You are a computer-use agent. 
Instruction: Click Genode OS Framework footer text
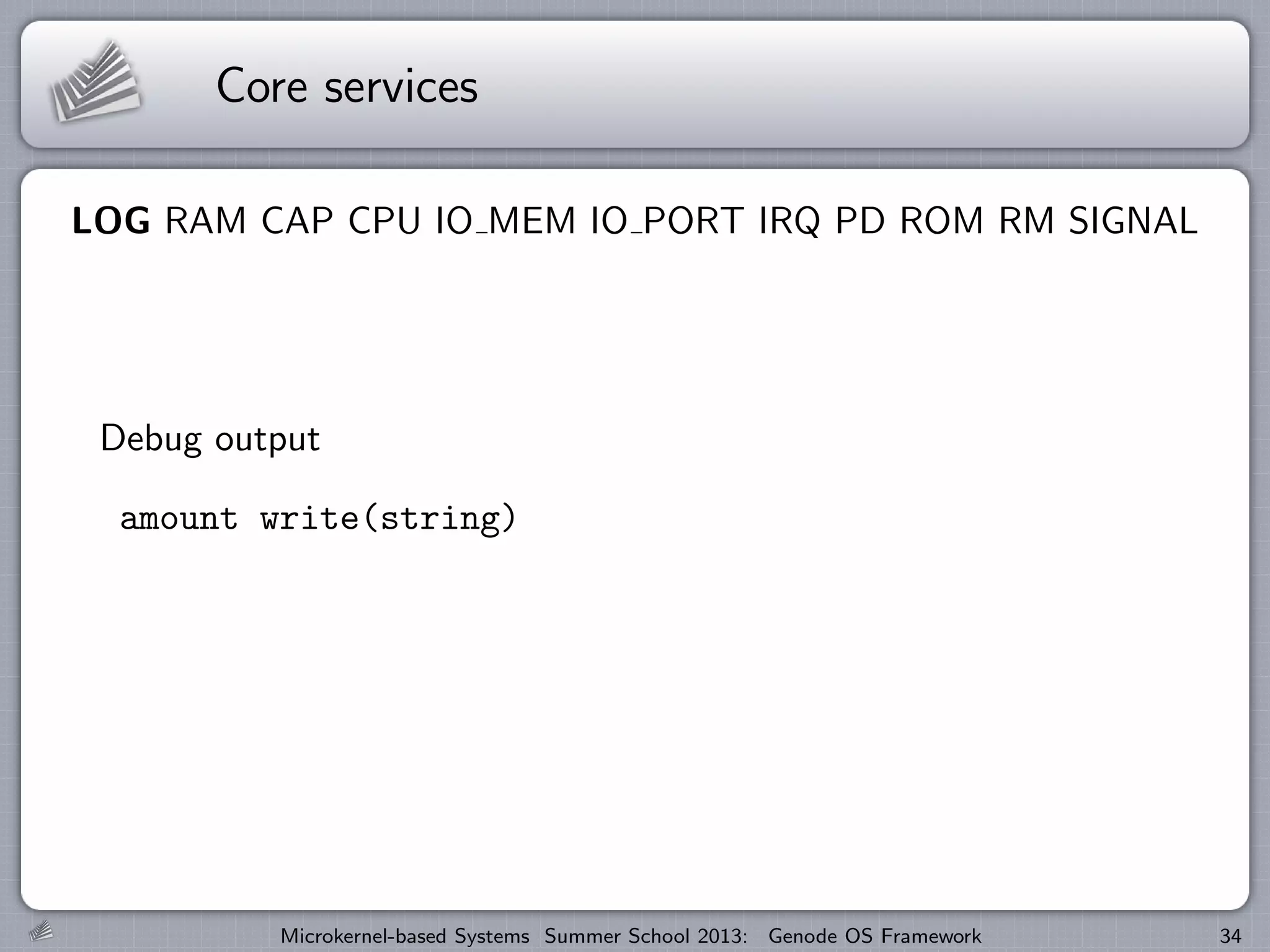tap(874, 935)
